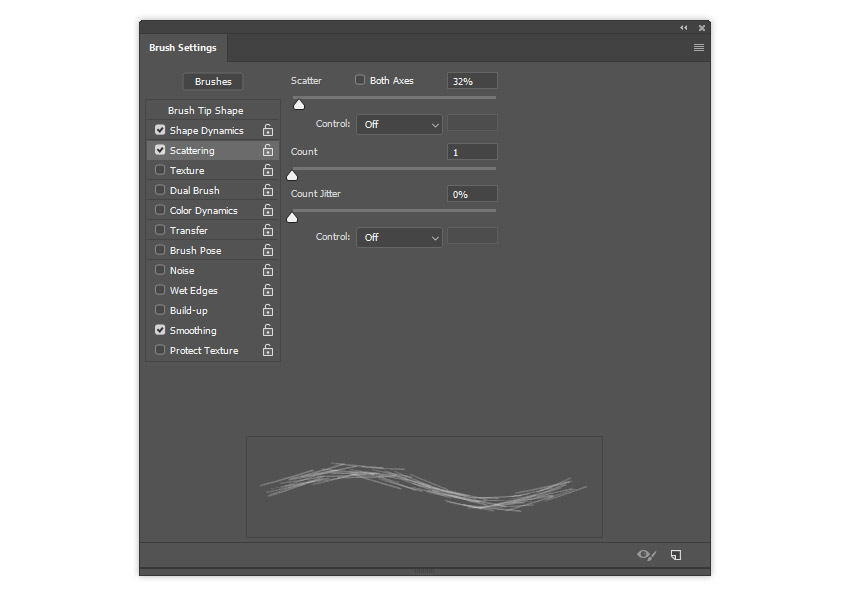850x596 pixels.
Task: Click the Count value field showing 1
Action: [472, 152]
